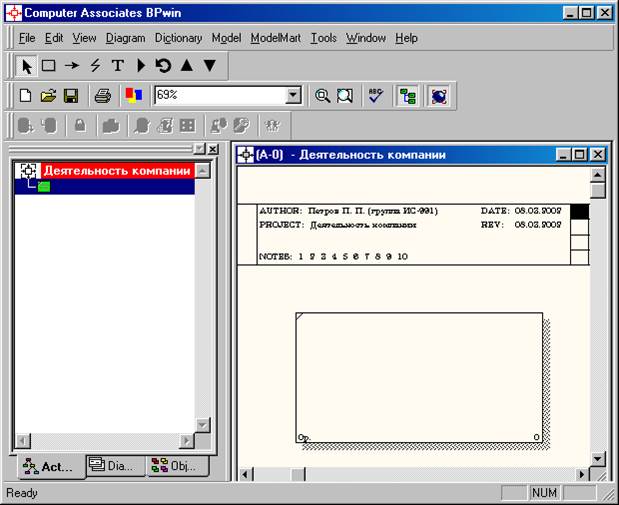Open Diagram Dictionary Editor triangle tool
The height and width of the screenshot is (505, 619).
[141, 65]
